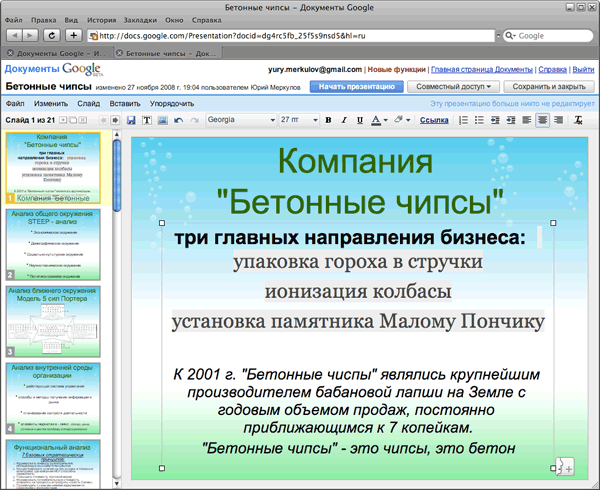The height and width of the screenshot is (490, 600).
Task: Align text right
Action: coord(558,120)
